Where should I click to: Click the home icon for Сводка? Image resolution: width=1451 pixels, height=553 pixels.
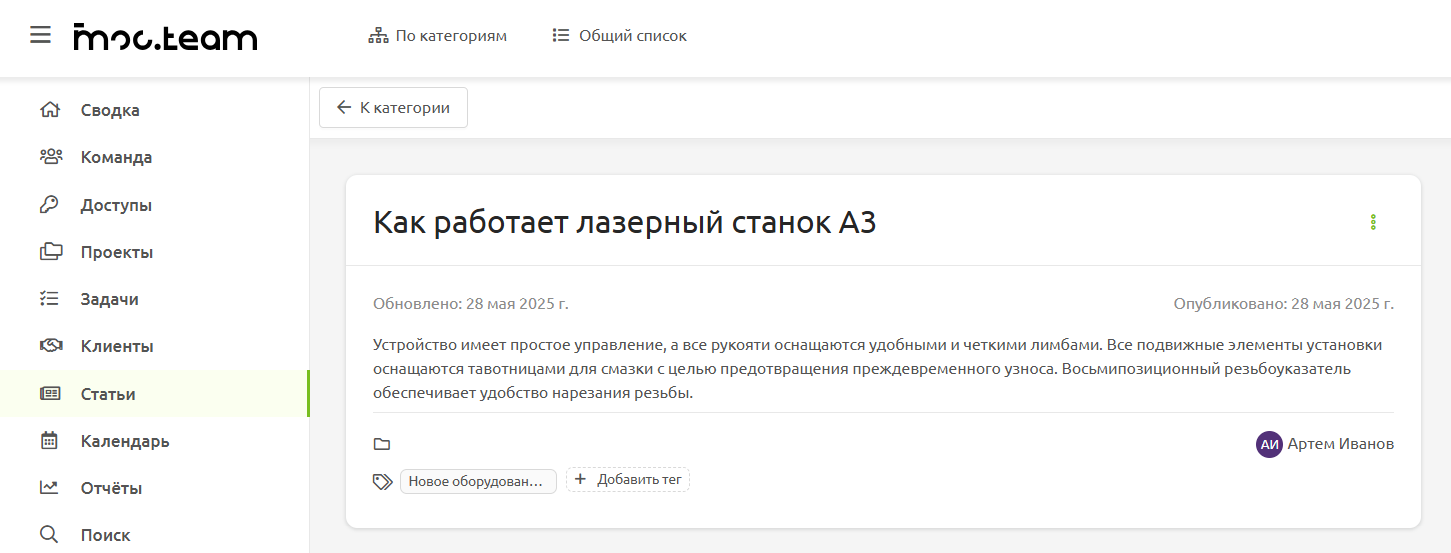[x=50, y=110]
